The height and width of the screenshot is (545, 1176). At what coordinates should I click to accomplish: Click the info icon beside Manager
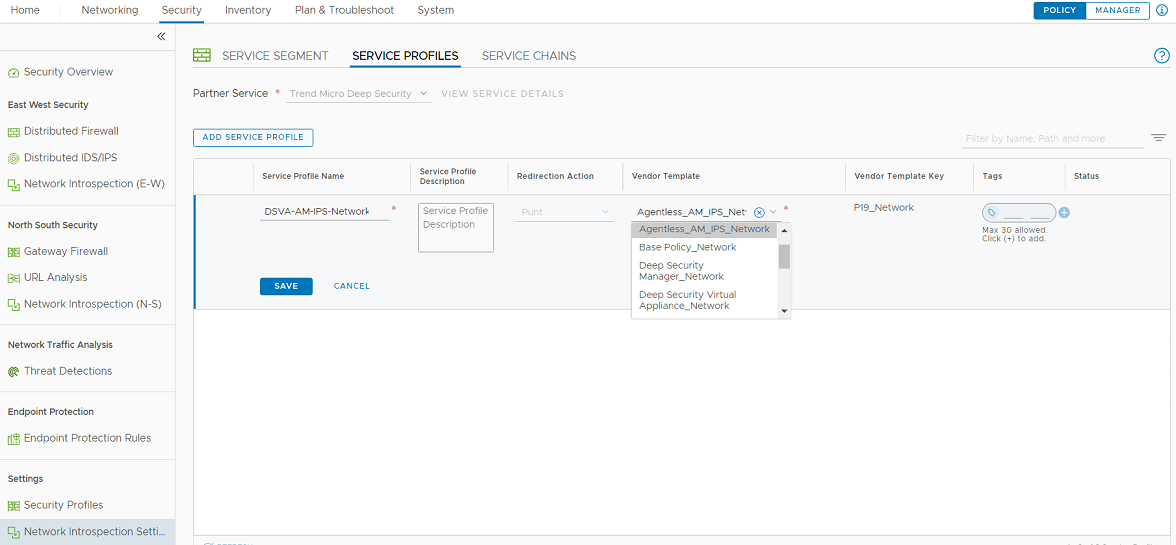click(1161, 10)
